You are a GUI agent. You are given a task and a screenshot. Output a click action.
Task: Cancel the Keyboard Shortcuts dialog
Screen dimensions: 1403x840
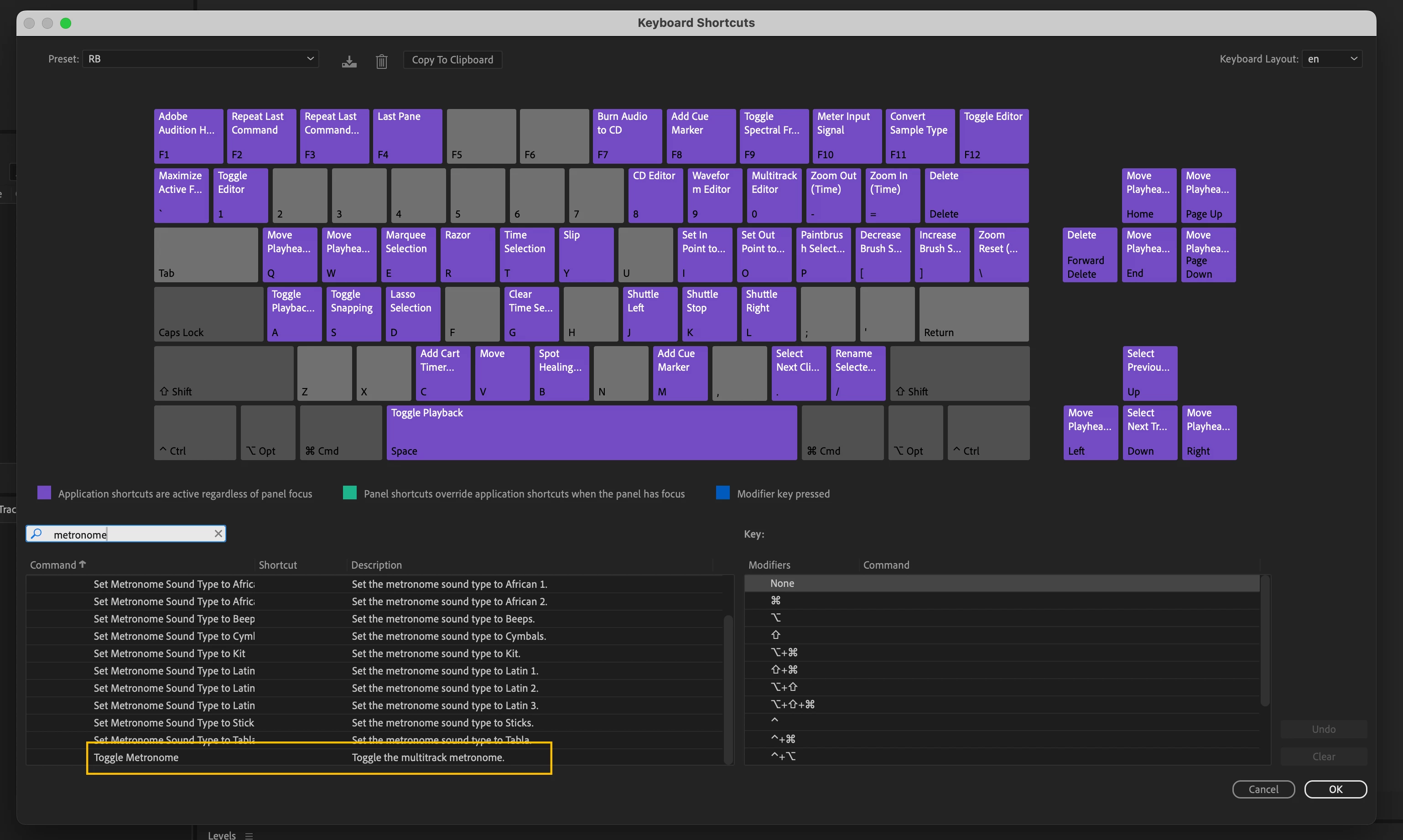[1263, 789]
